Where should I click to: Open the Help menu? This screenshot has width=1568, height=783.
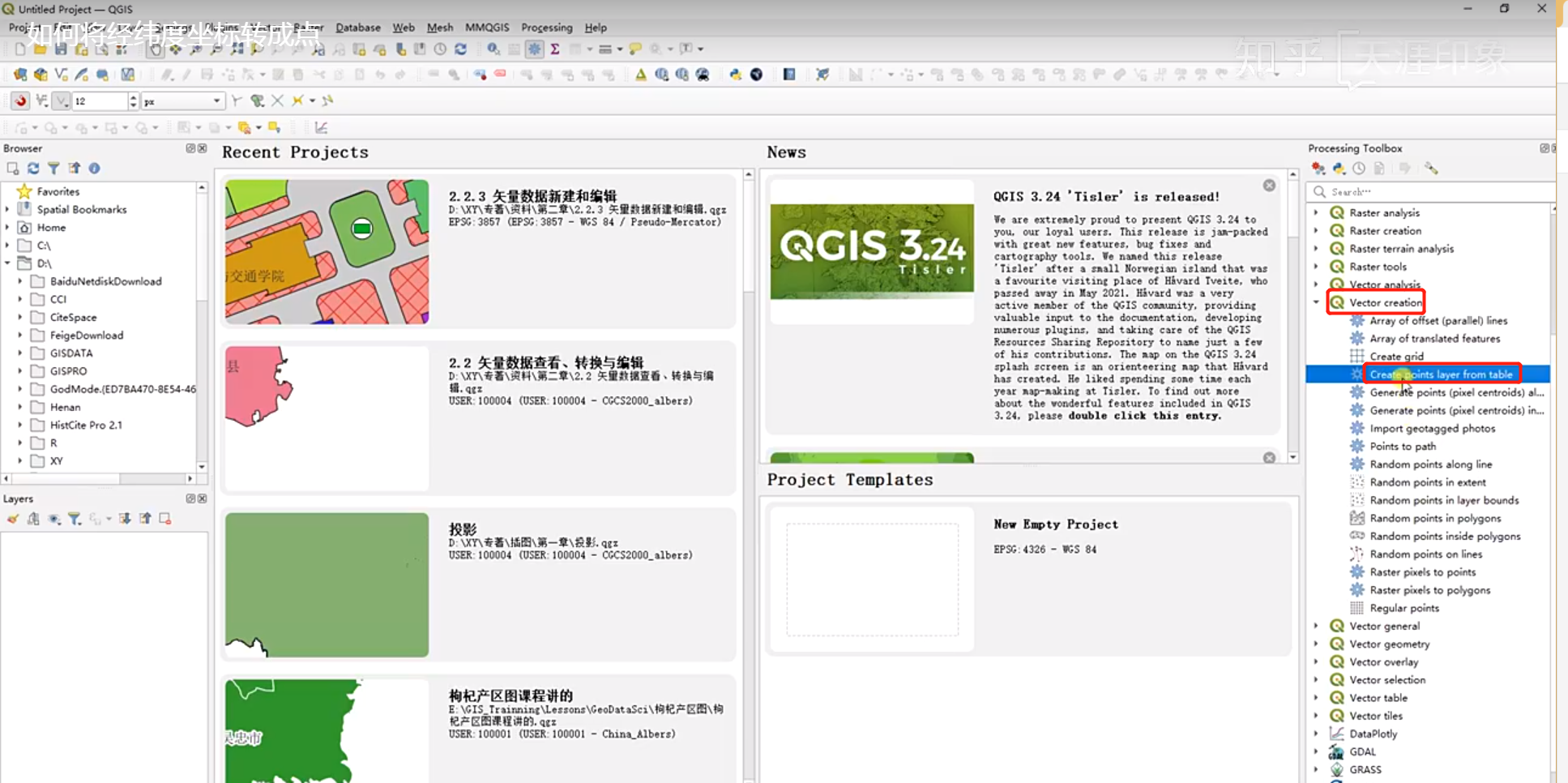pyautogui.click(x=596, y=28)
